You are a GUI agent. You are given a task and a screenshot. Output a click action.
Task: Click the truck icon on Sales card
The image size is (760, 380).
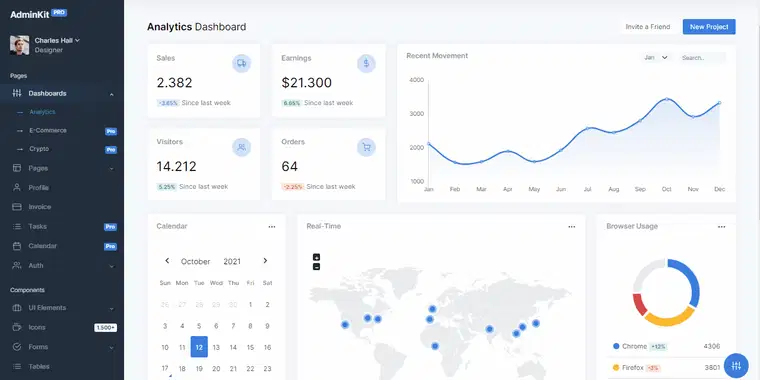[241, 63]
